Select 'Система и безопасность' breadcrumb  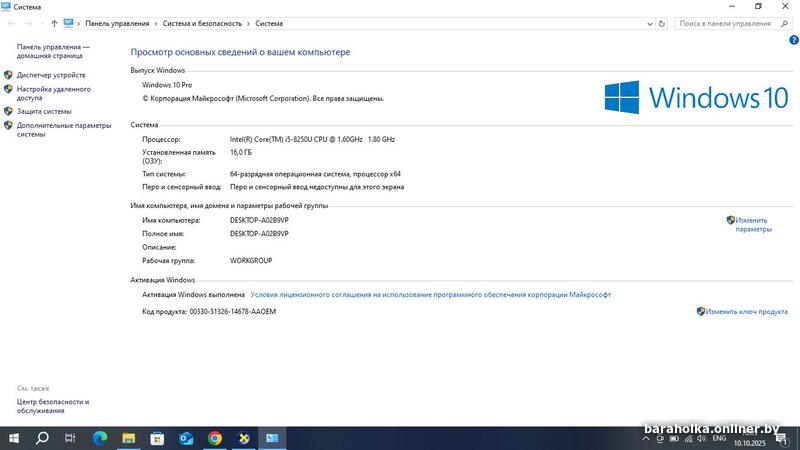pos(202,23)
